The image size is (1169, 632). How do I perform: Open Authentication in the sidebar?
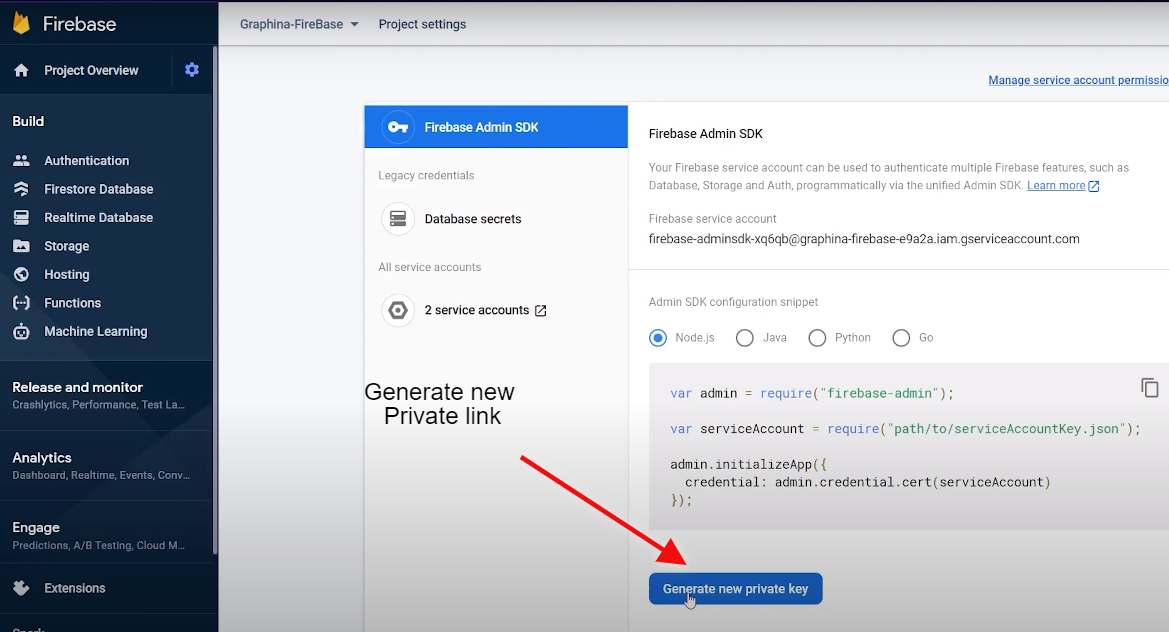[86, 160]
